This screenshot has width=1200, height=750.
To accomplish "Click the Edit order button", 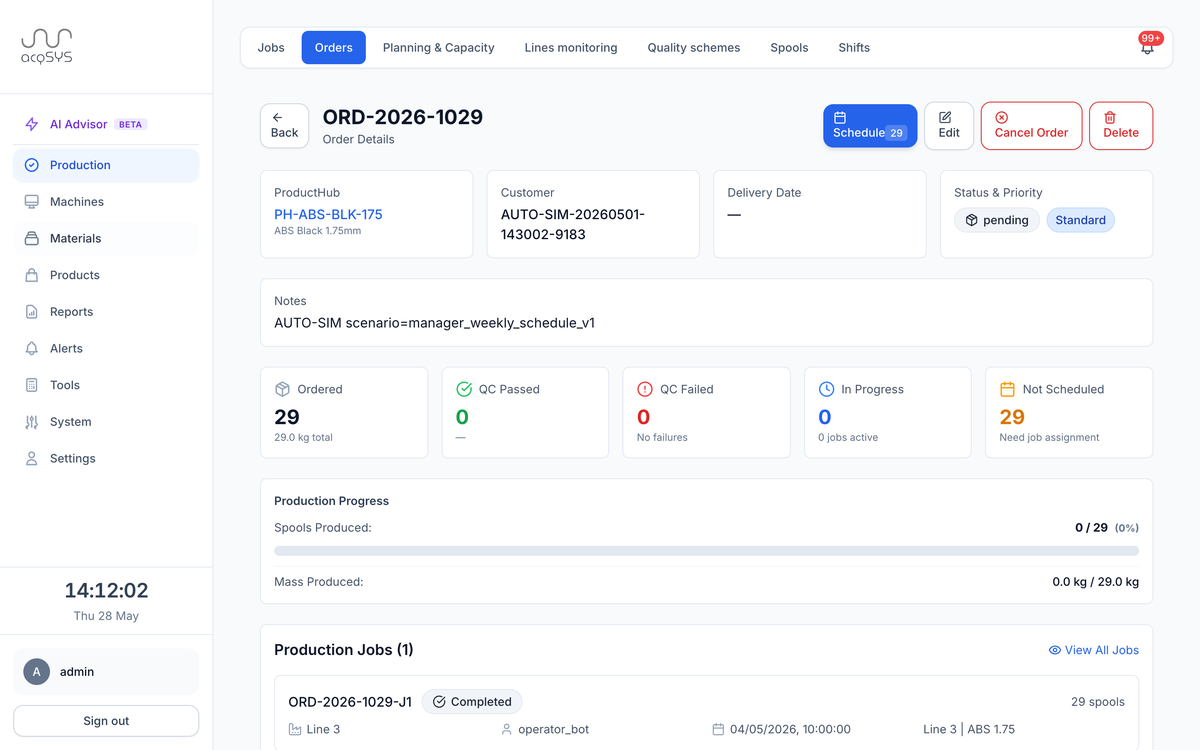I will 949,126.
